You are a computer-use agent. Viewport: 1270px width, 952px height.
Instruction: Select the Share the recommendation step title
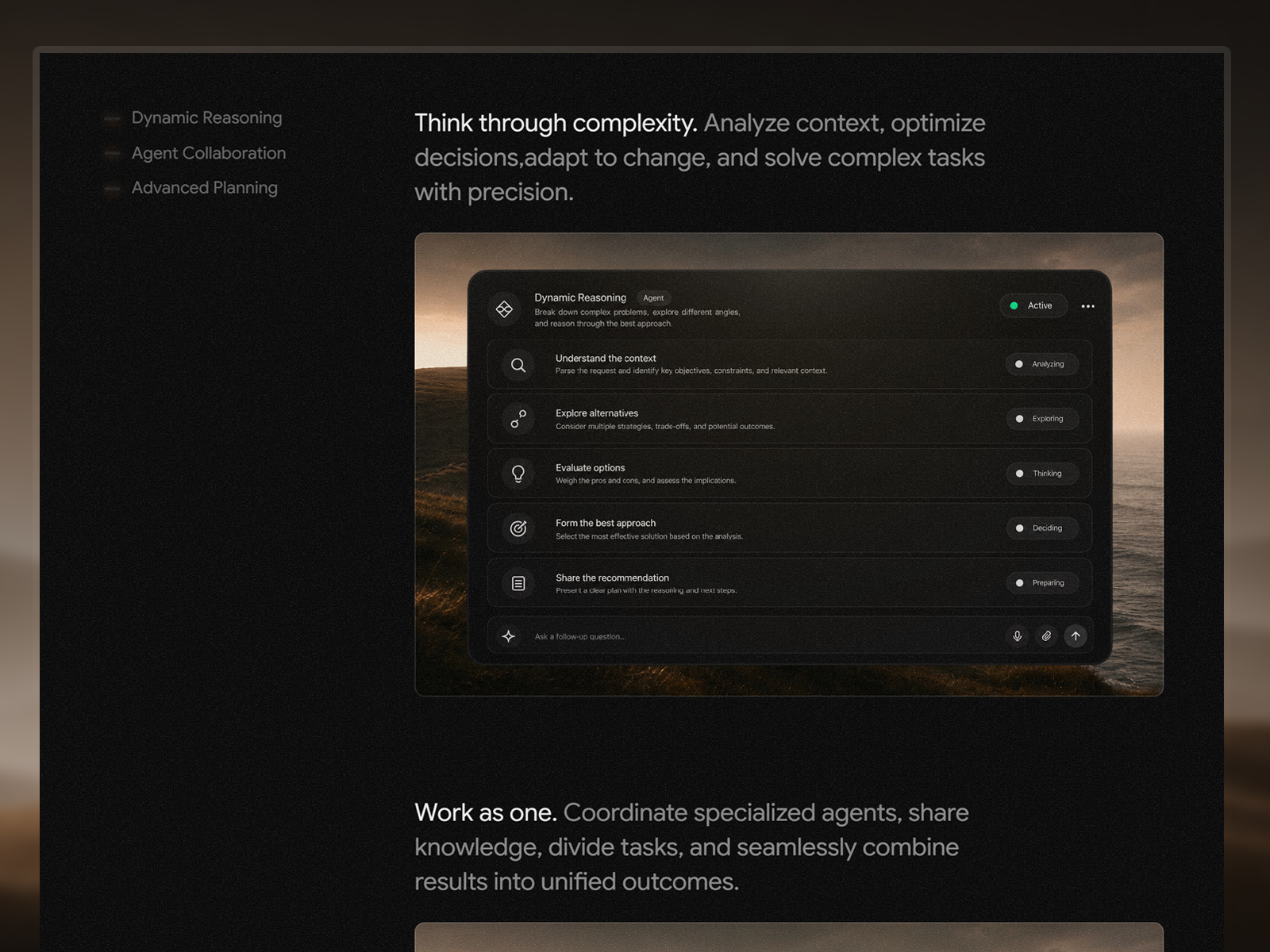click(x=612, y=578)
